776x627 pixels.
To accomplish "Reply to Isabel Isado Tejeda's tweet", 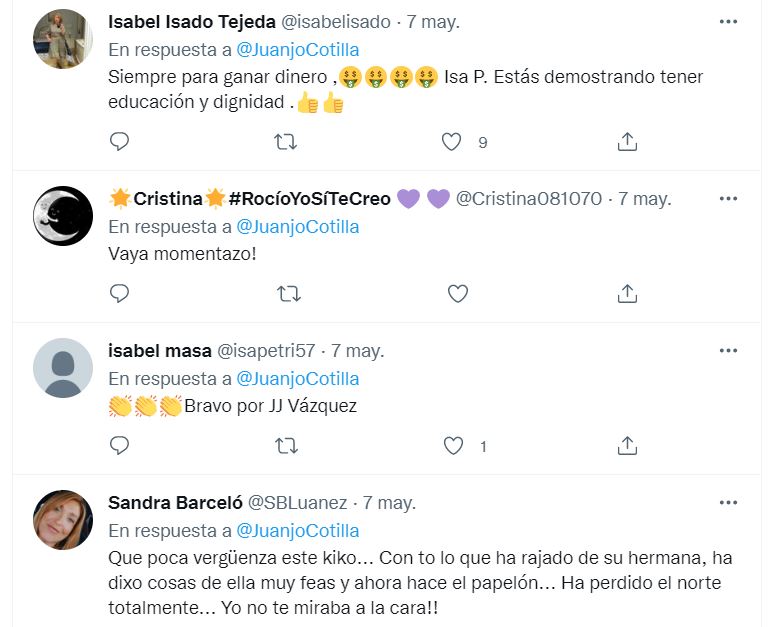I will coord(119,142).
